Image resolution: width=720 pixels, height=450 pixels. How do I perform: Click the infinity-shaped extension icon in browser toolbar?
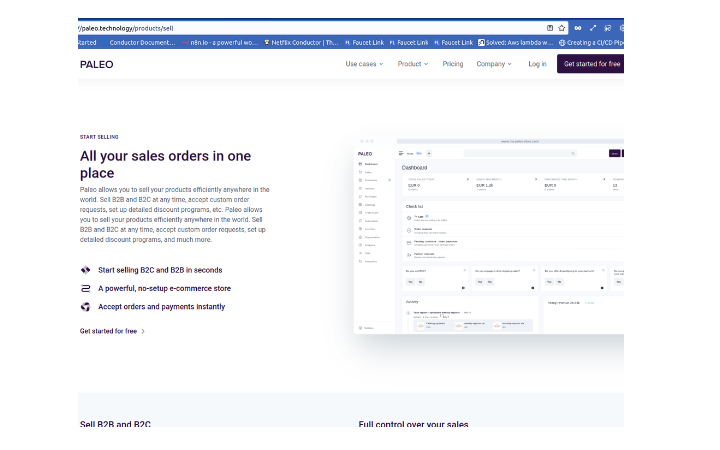pyautogui.click(x=578, y=28)
